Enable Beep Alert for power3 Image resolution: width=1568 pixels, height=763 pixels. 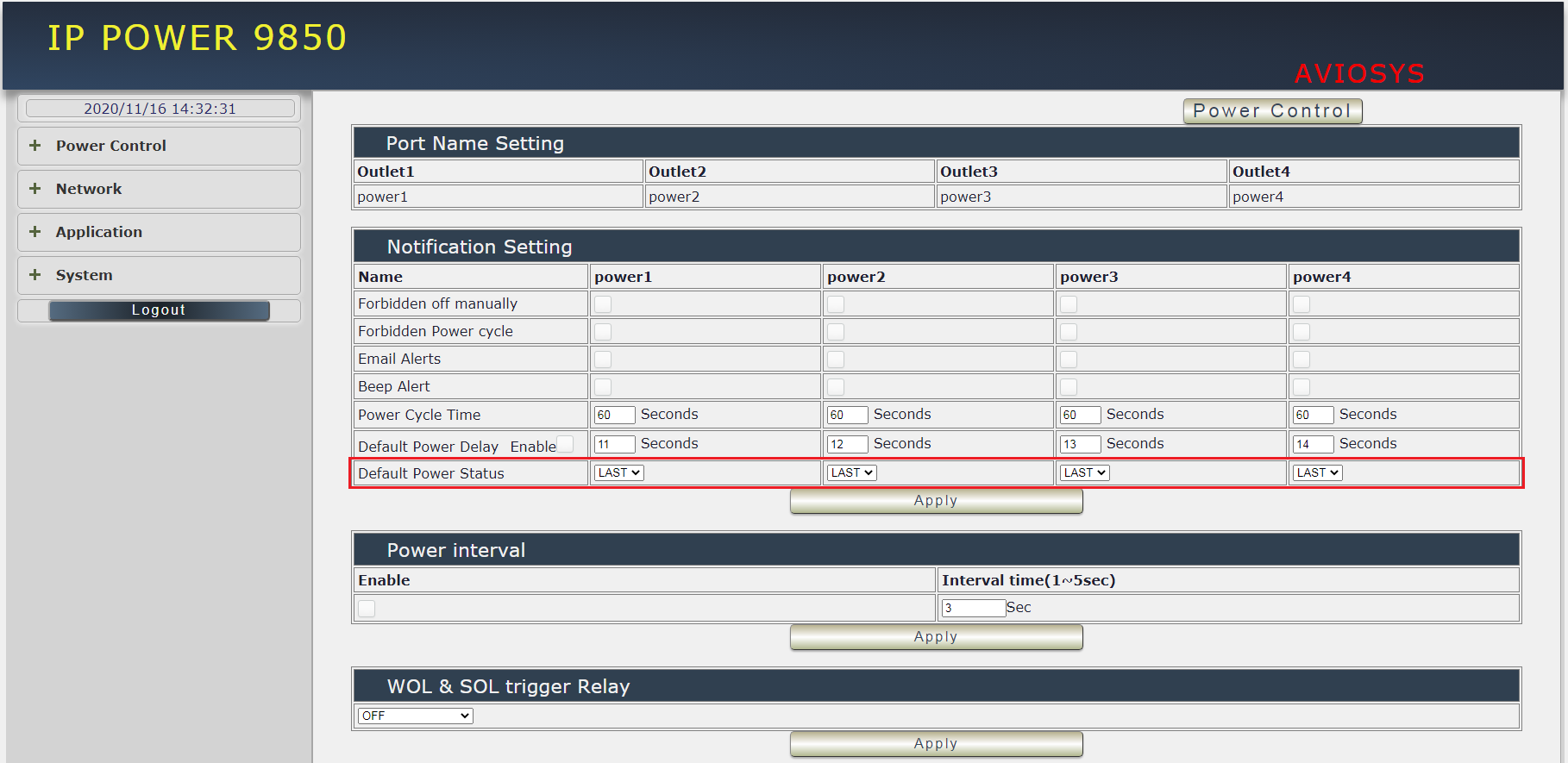pyautogui.click(x=1069, y=386)
